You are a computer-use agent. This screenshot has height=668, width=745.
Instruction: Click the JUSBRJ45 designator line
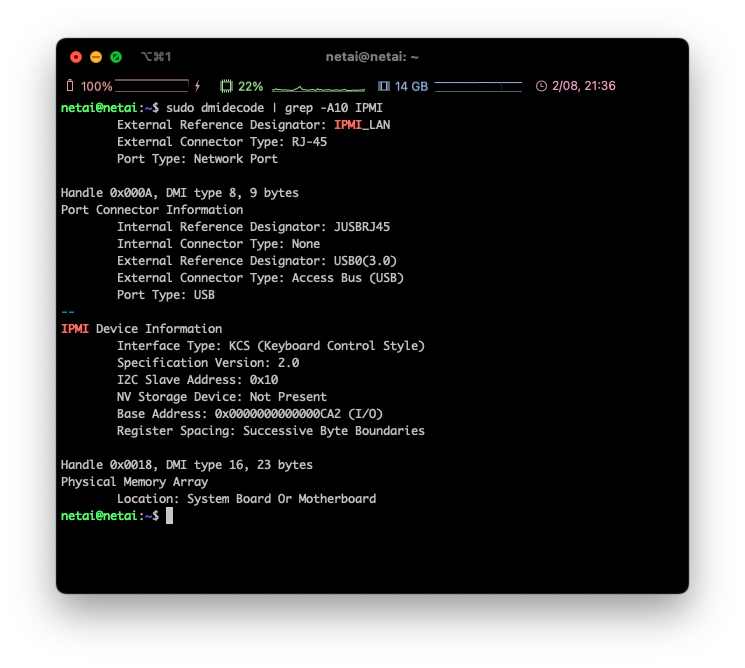coord(253,227)
